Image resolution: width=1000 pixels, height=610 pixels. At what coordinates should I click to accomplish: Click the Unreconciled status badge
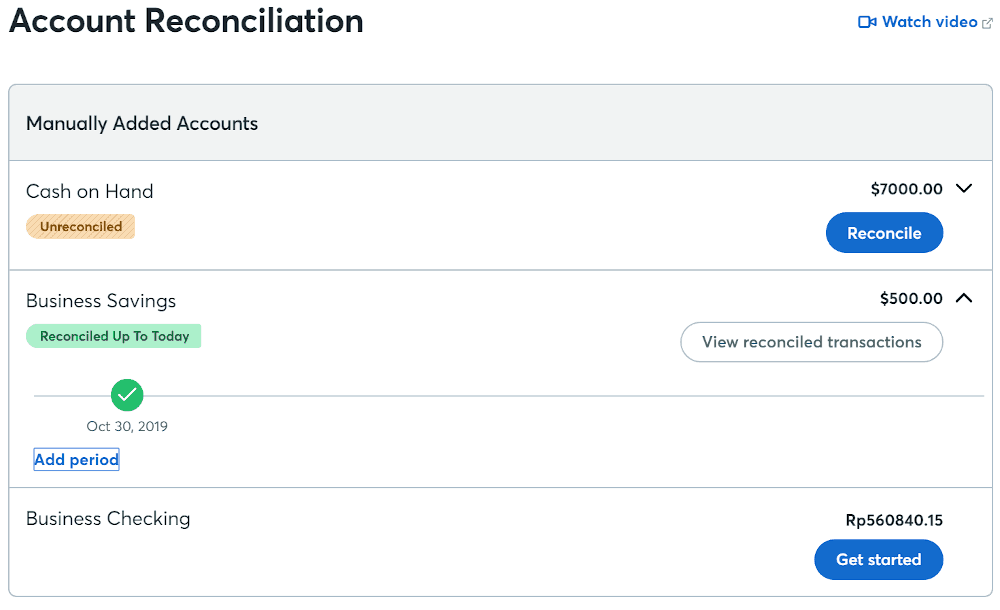(x=80, y=227)
